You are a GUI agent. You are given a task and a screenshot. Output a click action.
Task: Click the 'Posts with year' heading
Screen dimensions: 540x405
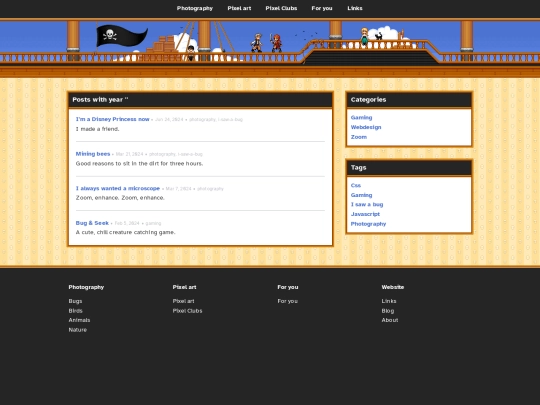pyautogui.click(x=100, y=100)
